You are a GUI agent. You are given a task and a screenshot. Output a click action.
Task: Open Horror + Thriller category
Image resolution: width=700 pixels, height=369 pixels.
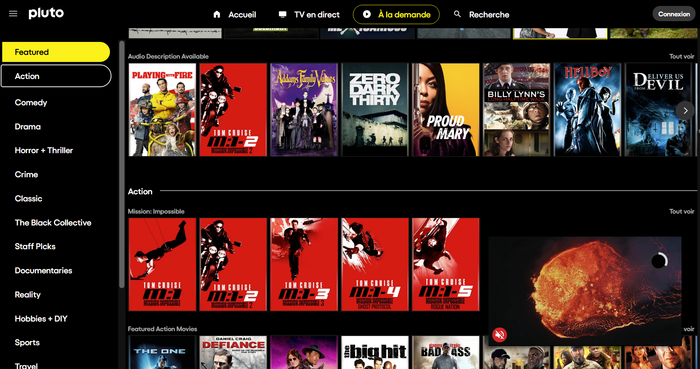pyautogui.click(x=44, y=150)
